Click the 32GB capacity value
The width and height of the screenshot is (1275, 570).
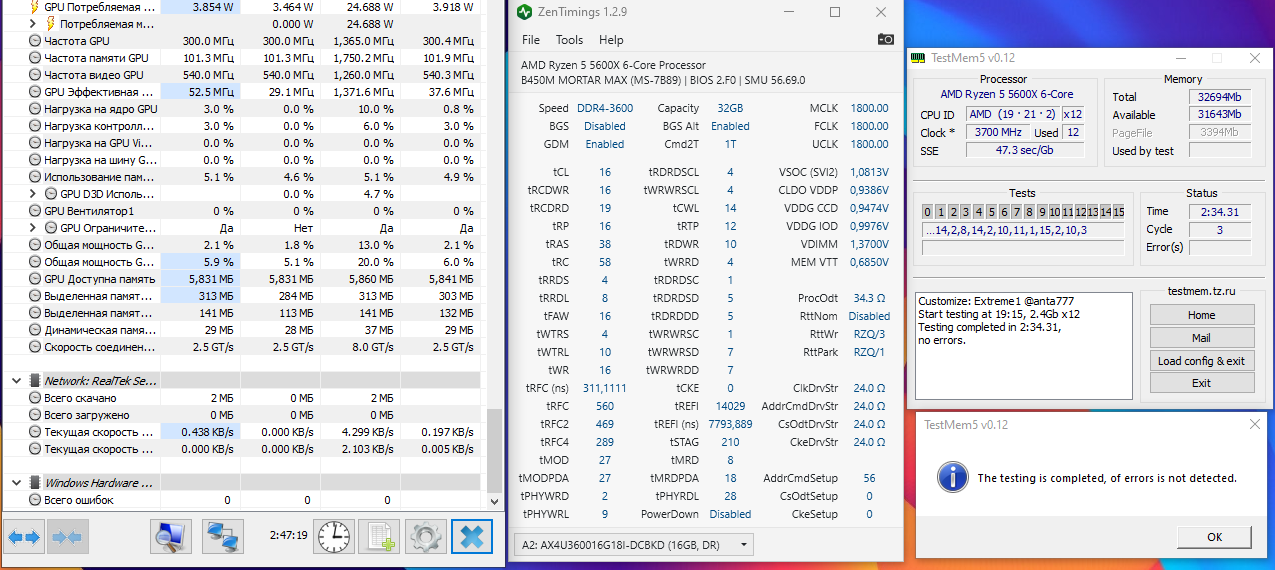click(x=730, y=108)
